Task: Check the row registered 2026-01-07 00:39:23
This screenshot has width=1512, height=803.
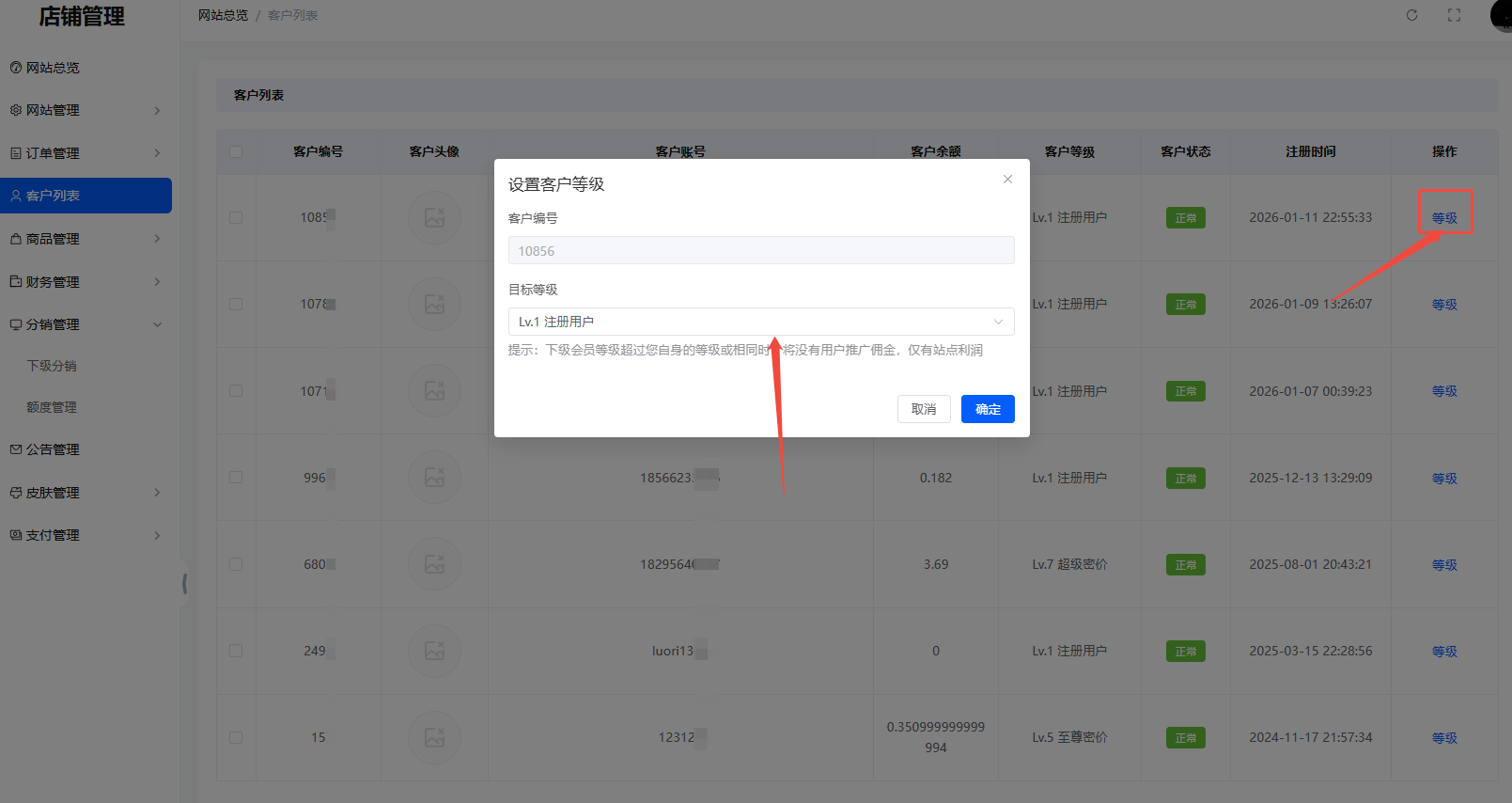Action: click(236, 390)
